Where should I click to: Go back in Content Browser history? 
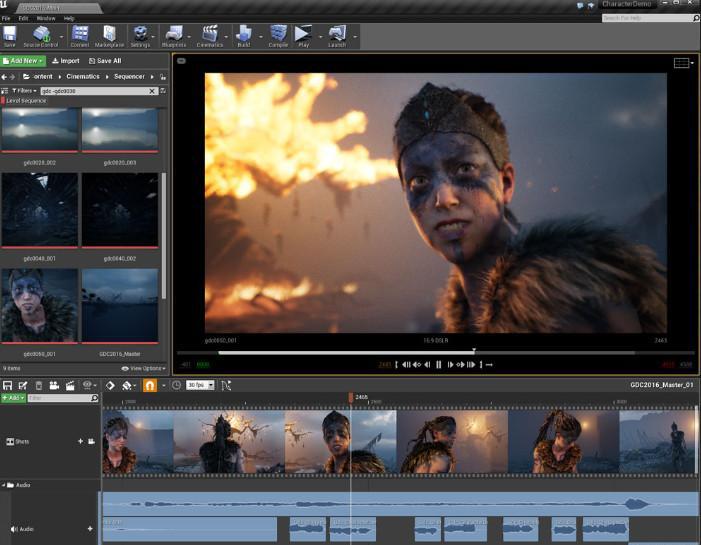pyautogui.click(x=4, y=77)
